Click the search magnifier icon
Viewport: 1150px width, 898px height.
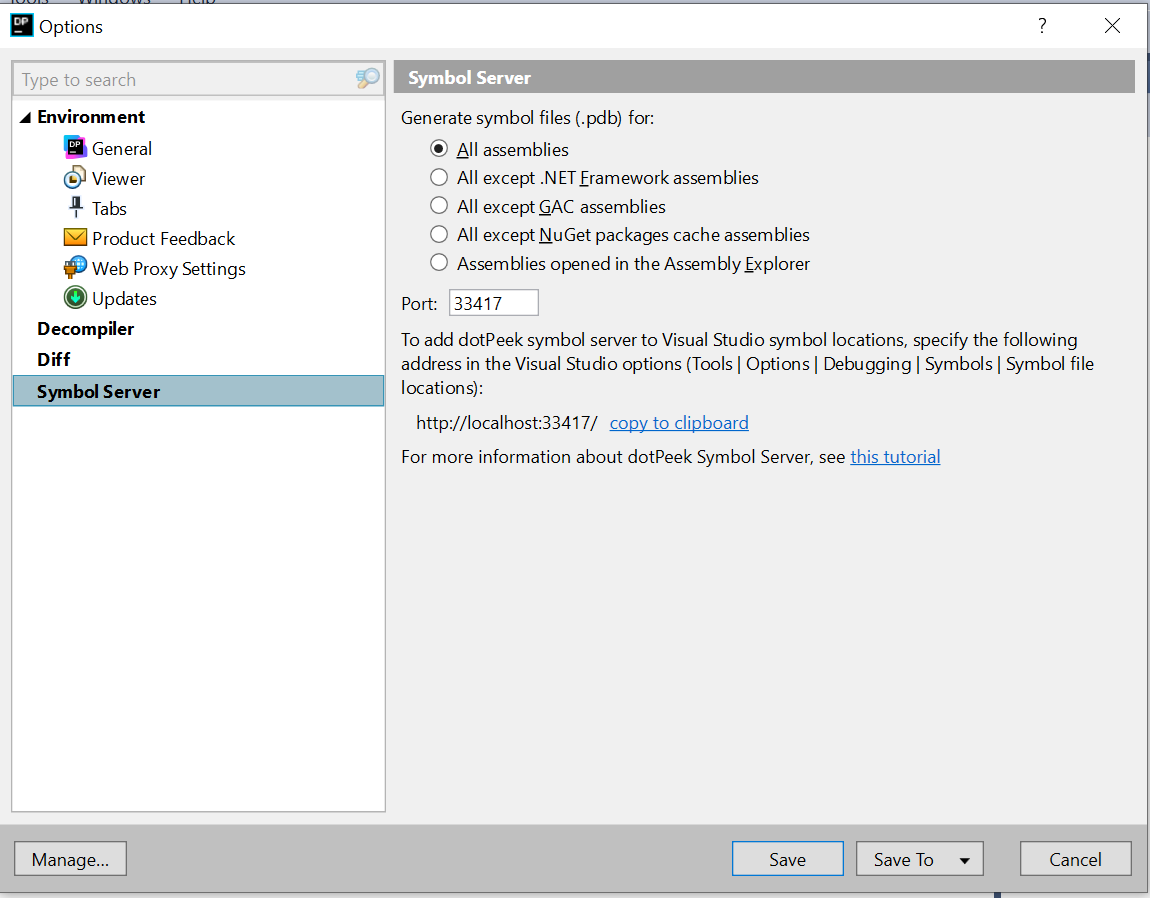tap(367, 79)
